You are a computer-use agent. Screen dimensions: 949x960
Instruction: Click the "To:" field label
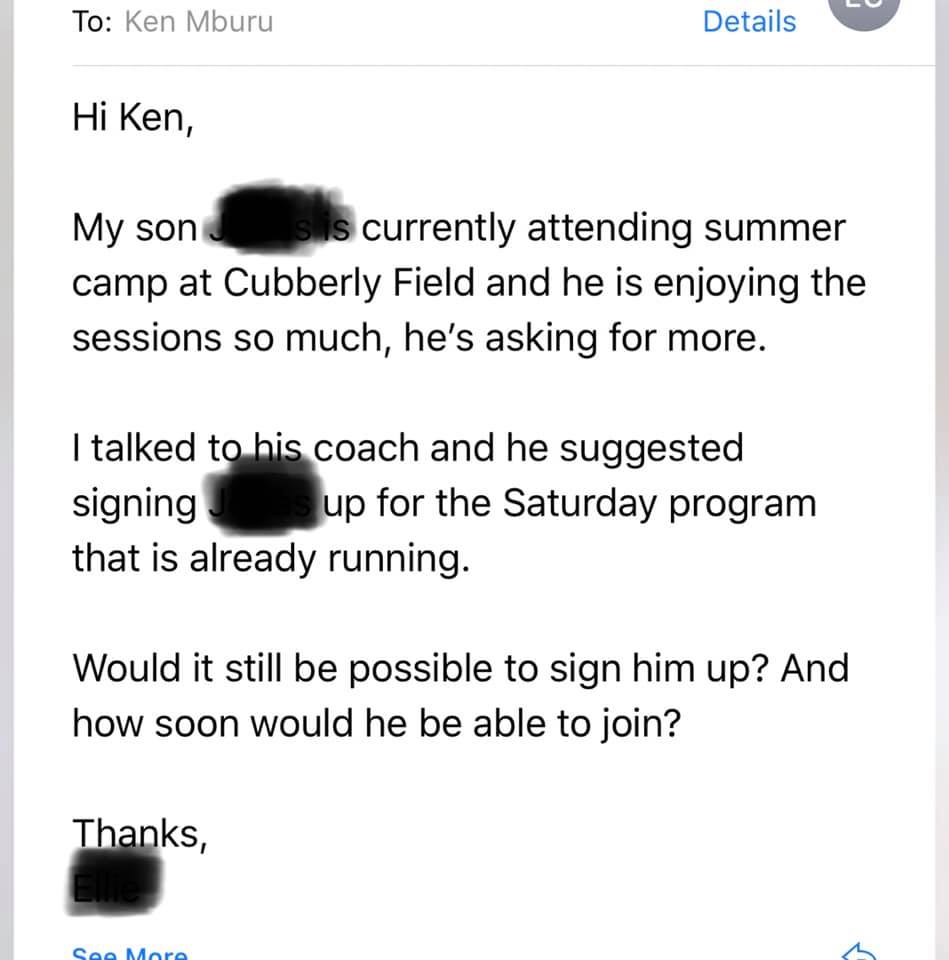click(93, 22)
